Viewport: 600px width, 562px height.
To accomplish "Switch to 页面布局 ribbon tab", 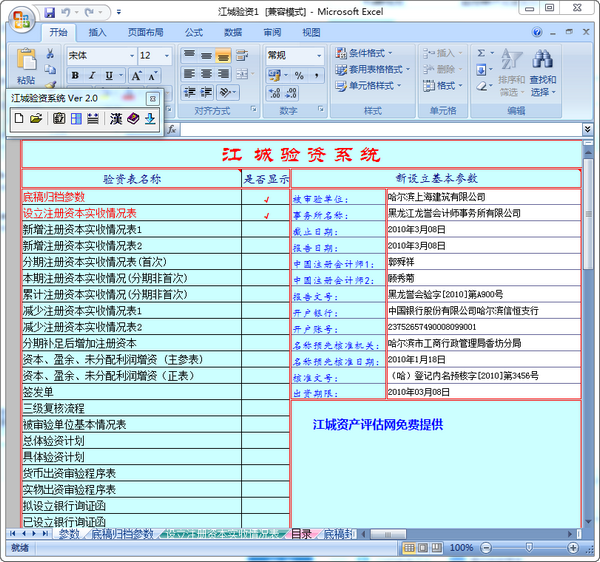I will [145, 33].
